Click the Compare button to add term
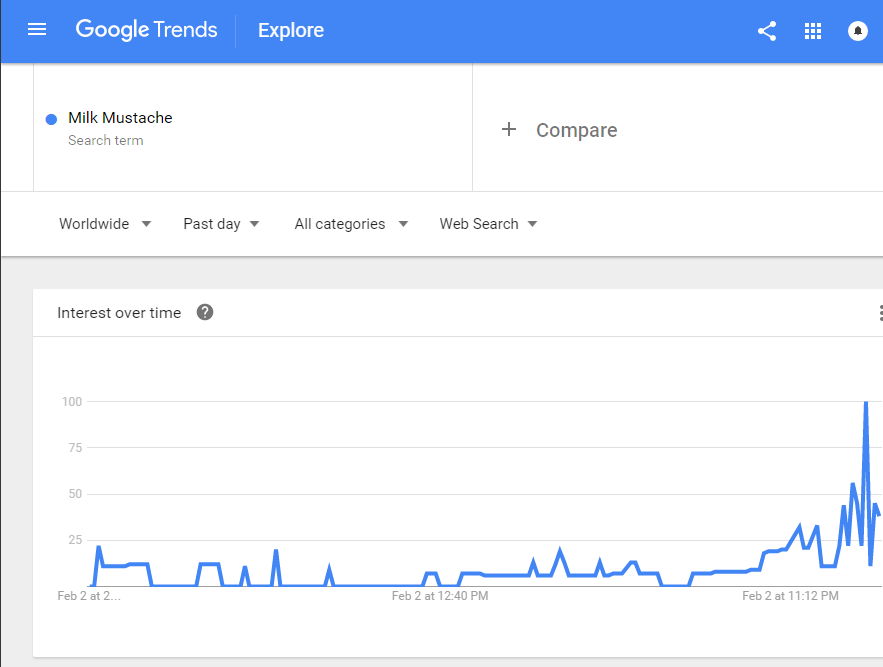This screenshot has width=883, height=667. (x=576, y=130)
